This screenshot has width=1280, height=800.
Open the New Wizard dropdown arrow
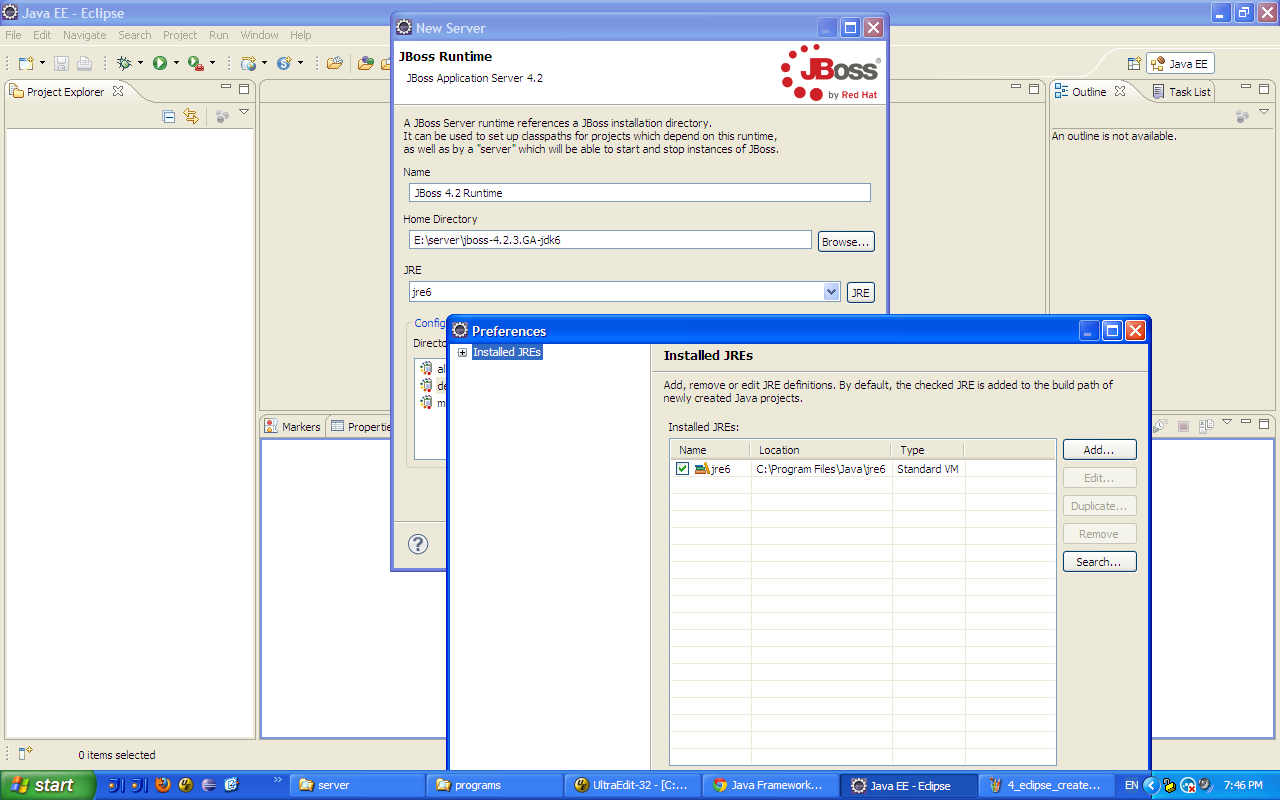coord(41,61)
